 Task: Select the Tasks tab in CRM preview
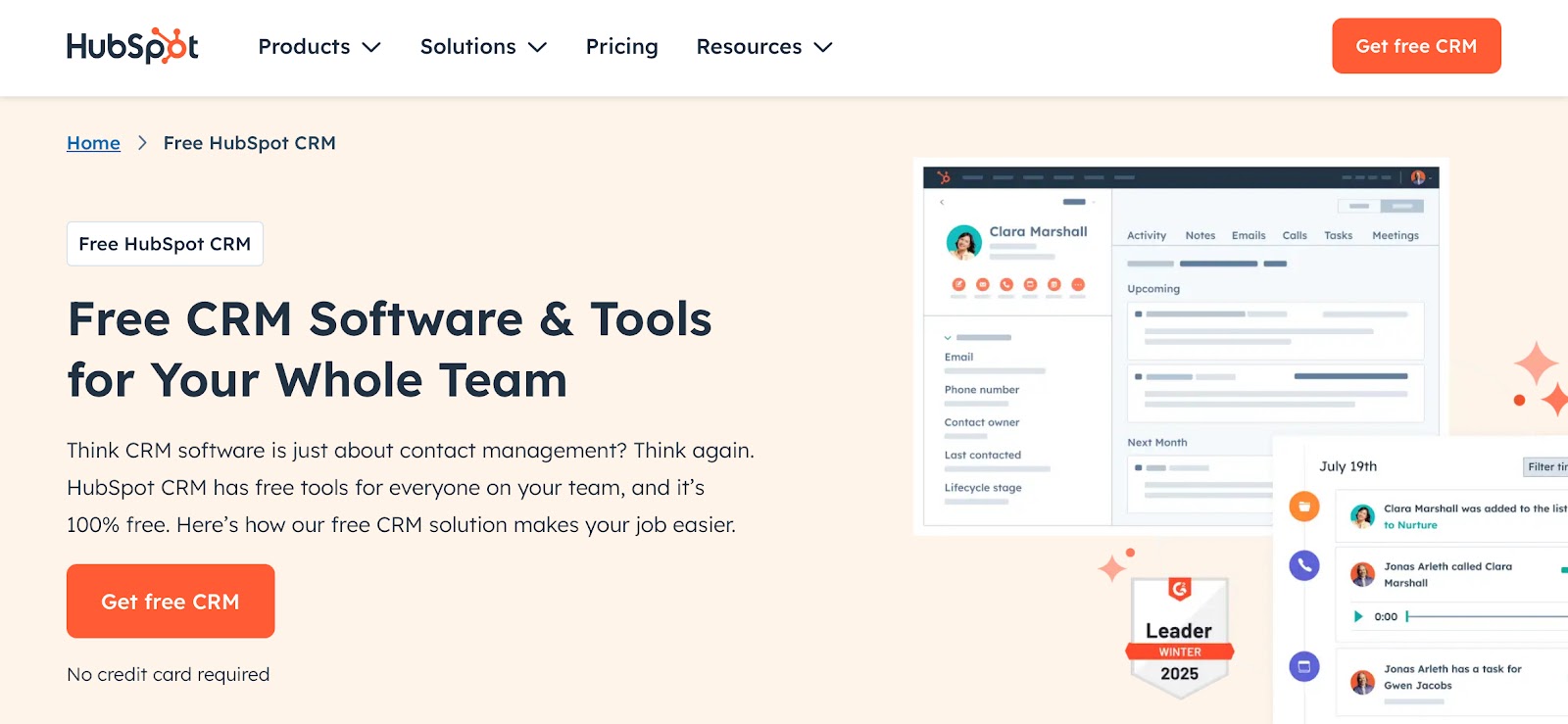point(1338,235)
